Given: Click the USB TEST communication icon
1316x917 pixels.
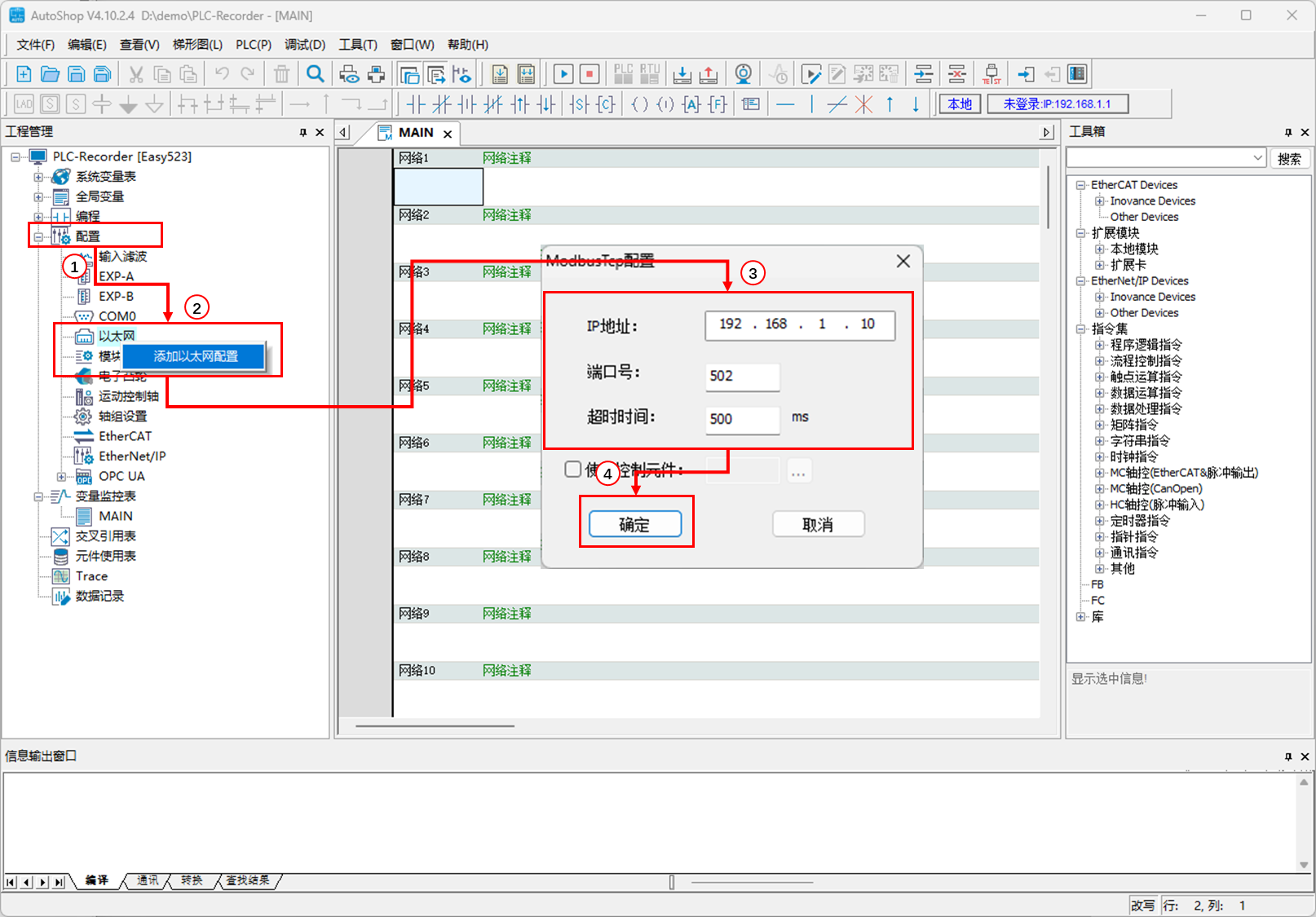Looking at the screenshot, I should point(991,74).
